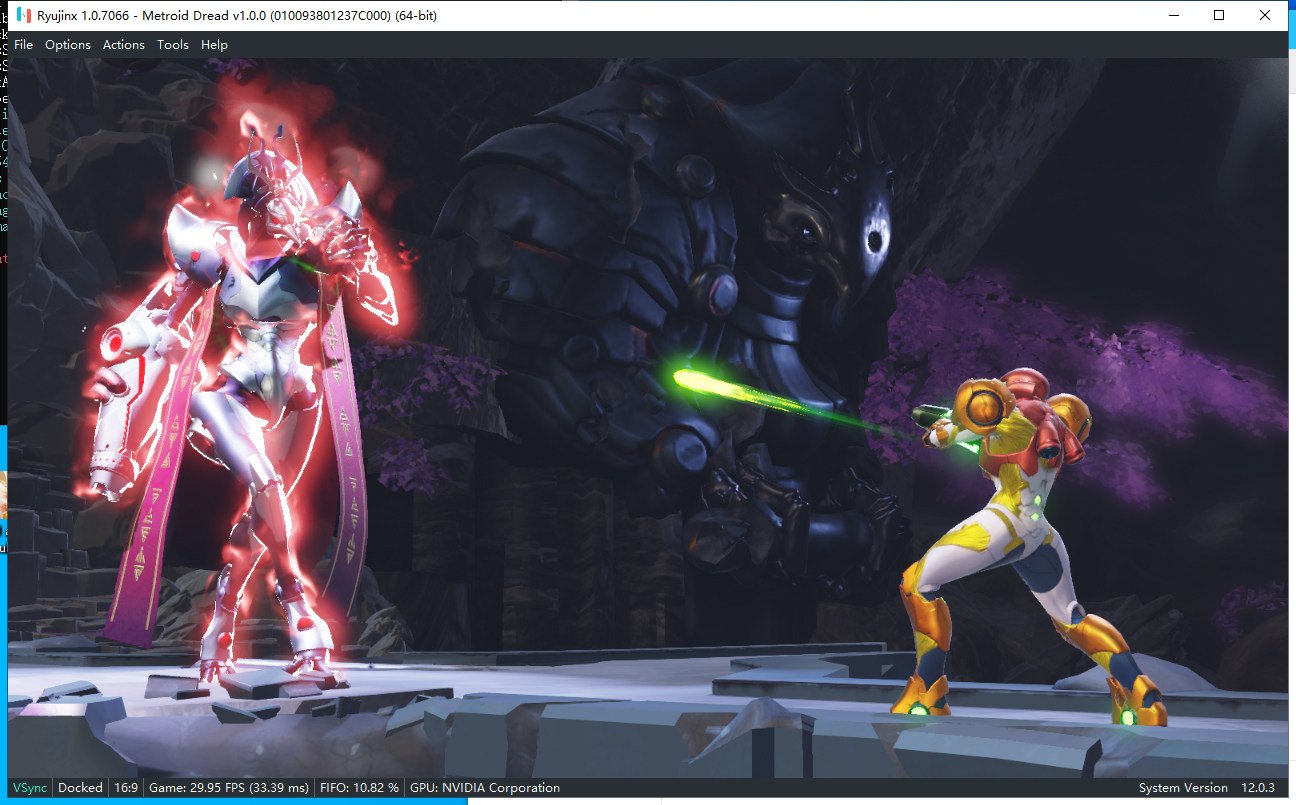Image resolution: width=1296 pixels, height=805 pixels.
Task: Click the Metroid Dread window title text
Action: point(237,16)
